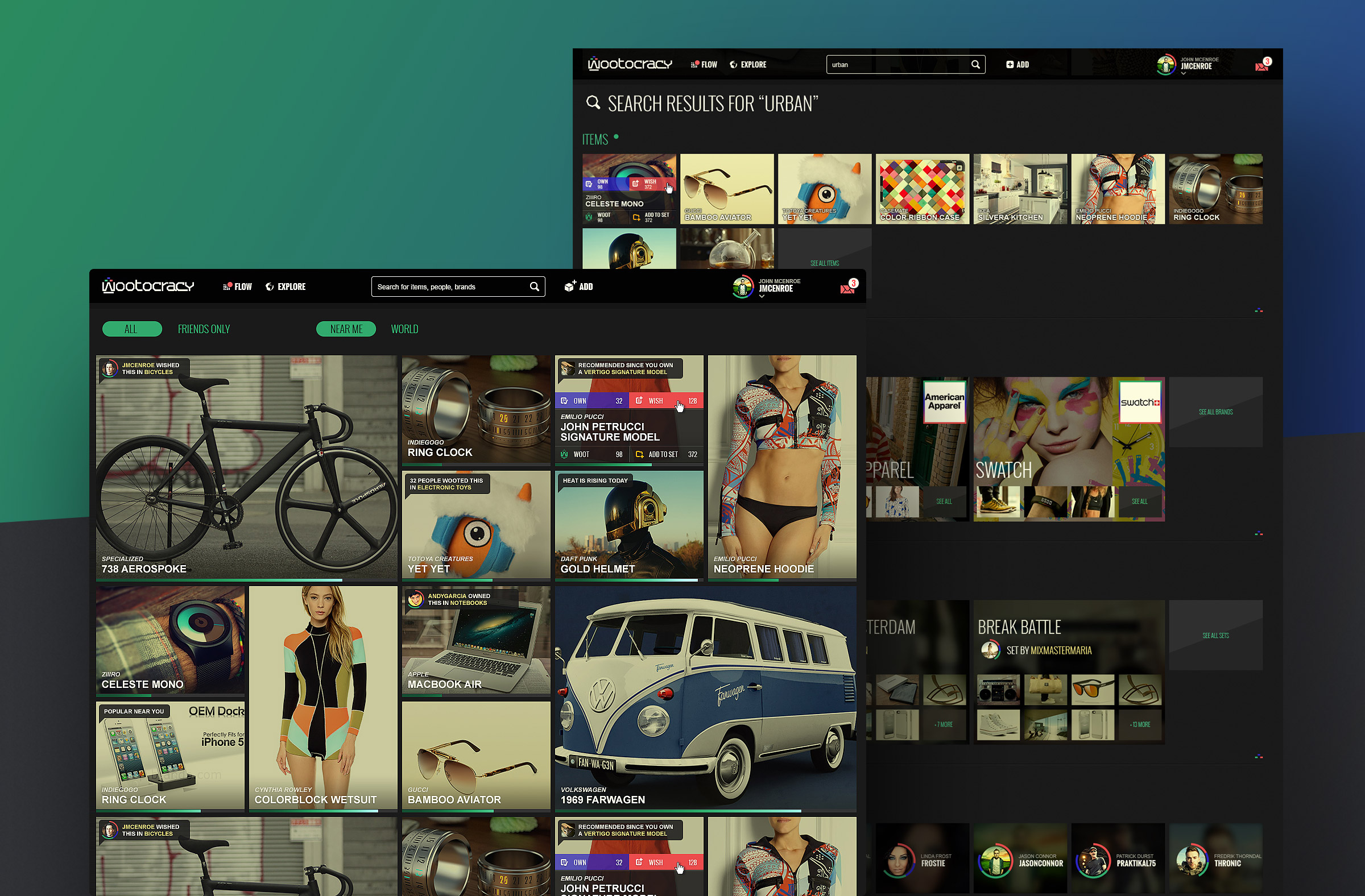The image size is (1365, 896).
Task: Toggle the Near Me location filter
Action: [x=346, y=329]
